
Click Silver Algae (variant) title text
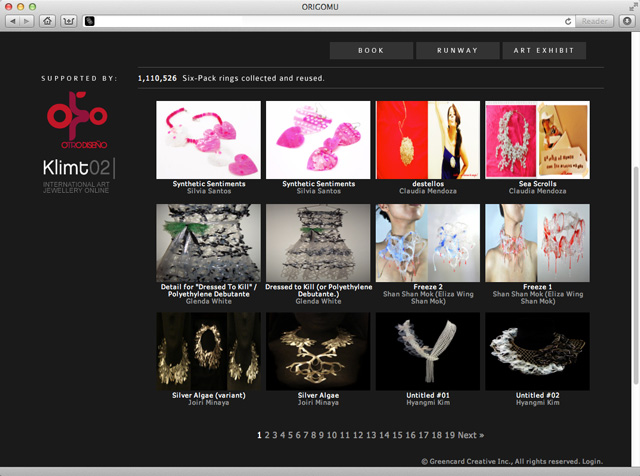[209, 395]
